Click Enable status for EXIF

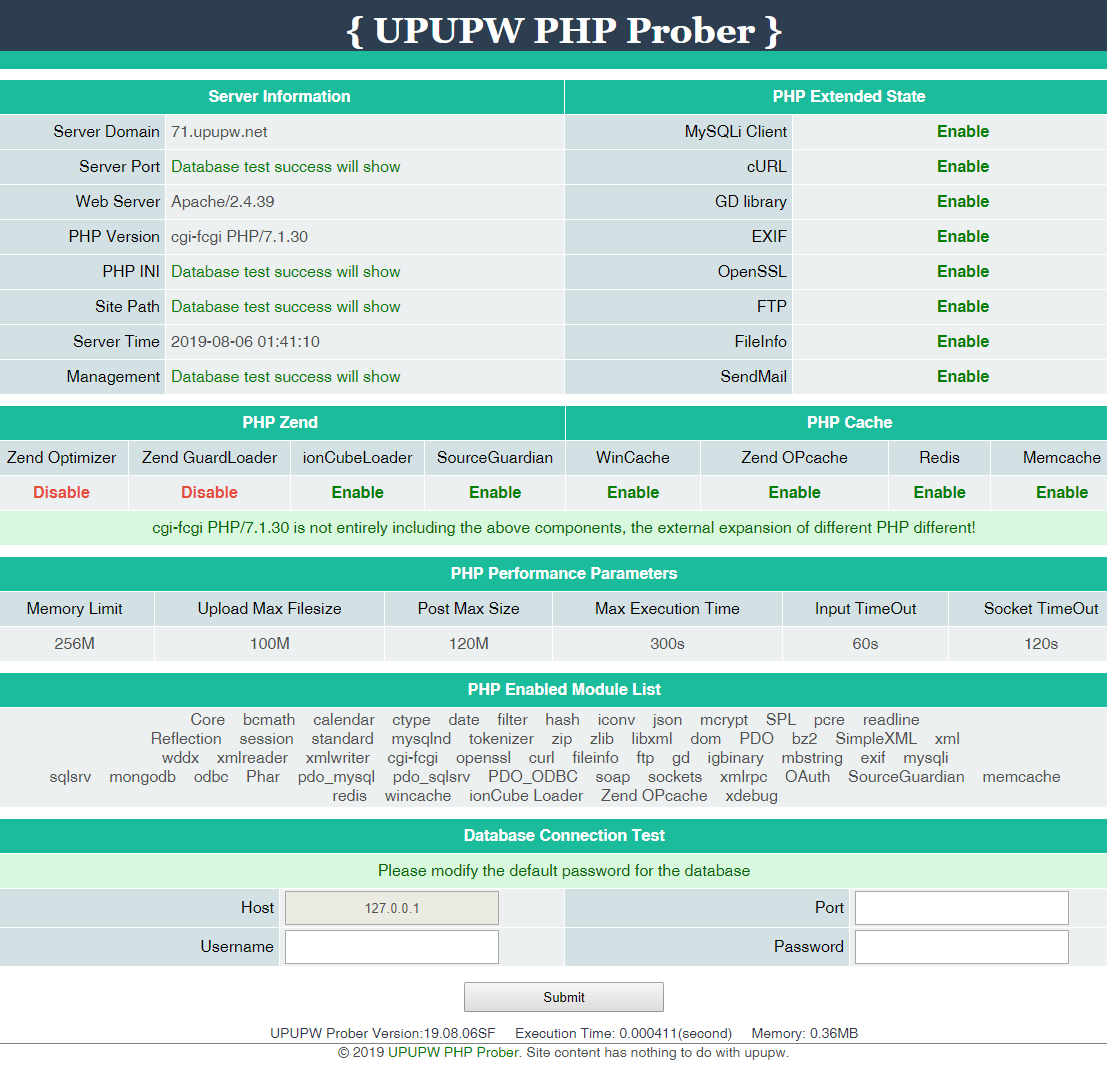962,237
